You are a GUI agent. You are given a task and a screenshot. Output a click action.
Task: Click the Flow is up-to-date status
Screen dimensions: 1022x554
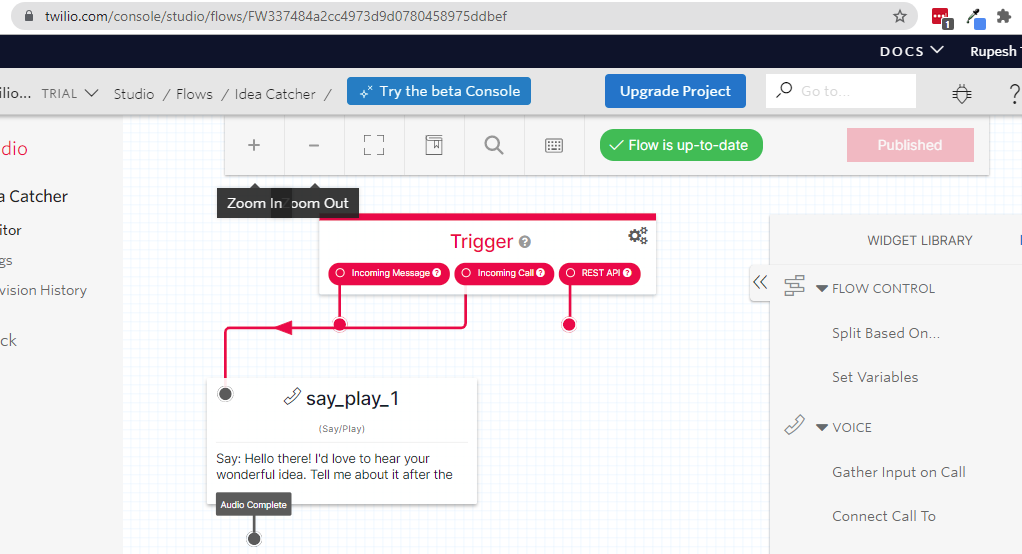point(681,145)
